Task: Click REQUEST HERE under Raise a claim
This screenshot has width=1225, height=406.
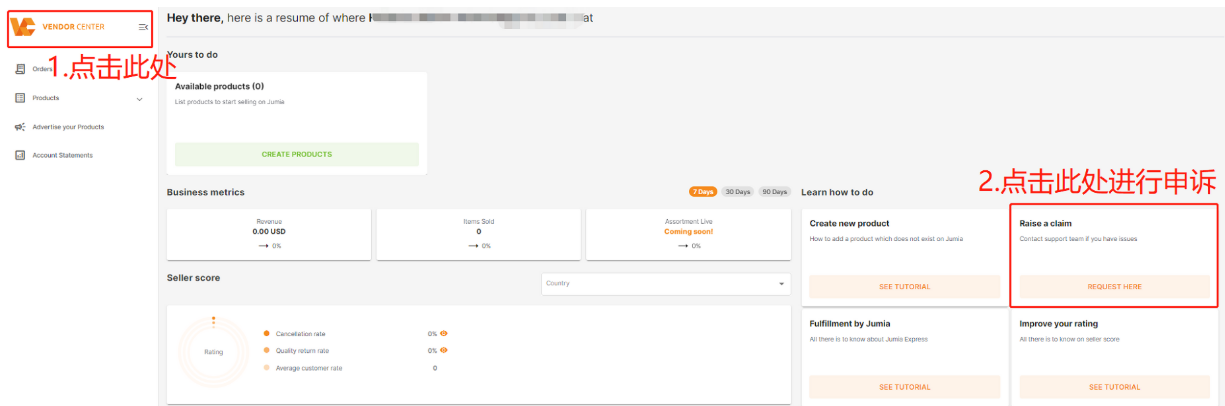Action: (x=1114, y=286)
